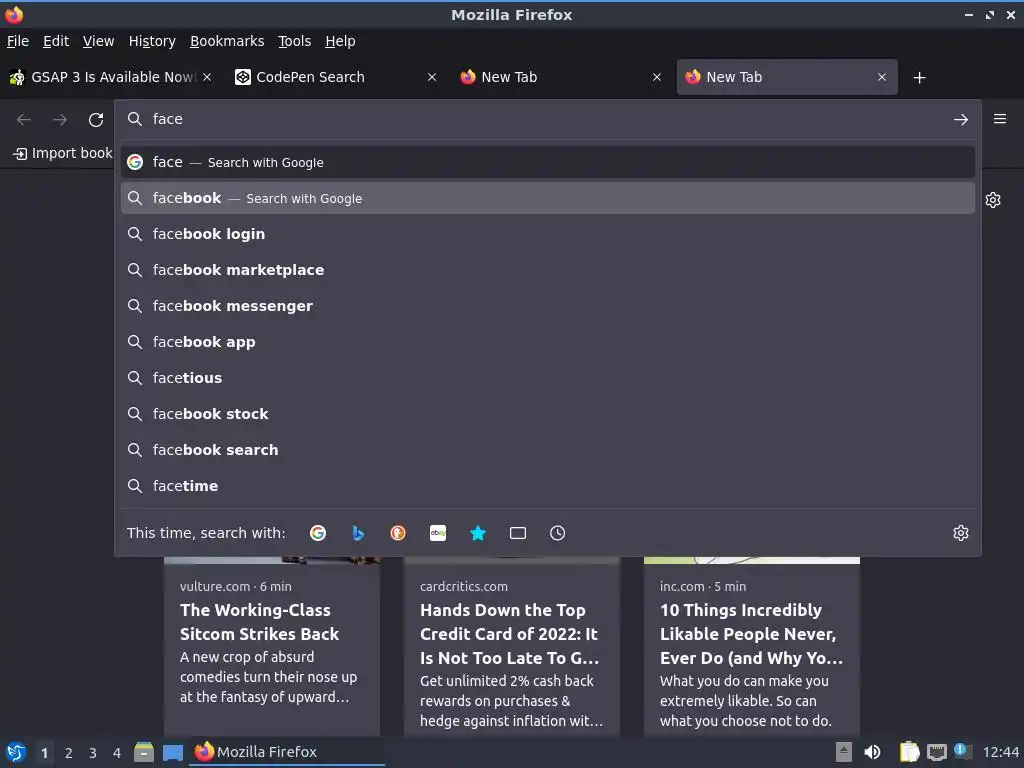This screenshot has width=1024, height=768.
Task: Show desktop using the blue taskbar icon
Action: [x=173, y=753]
